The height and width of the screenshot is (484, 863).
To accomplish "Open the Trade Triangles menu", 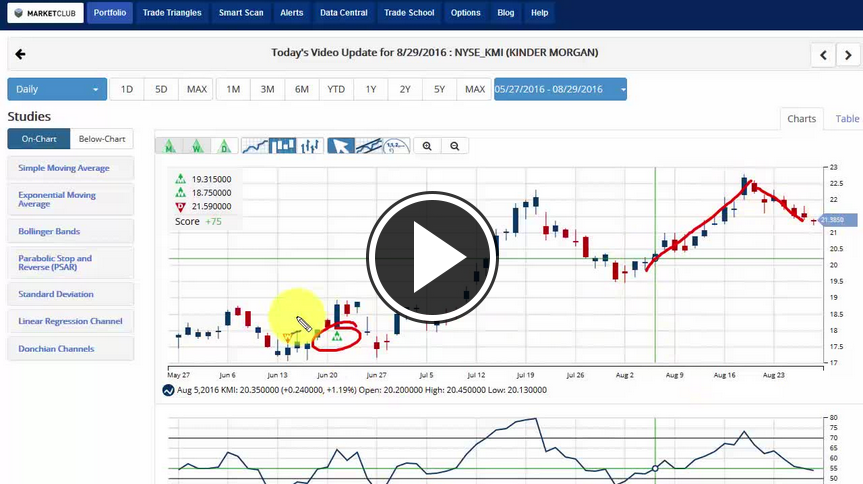I will coord(172,13).
